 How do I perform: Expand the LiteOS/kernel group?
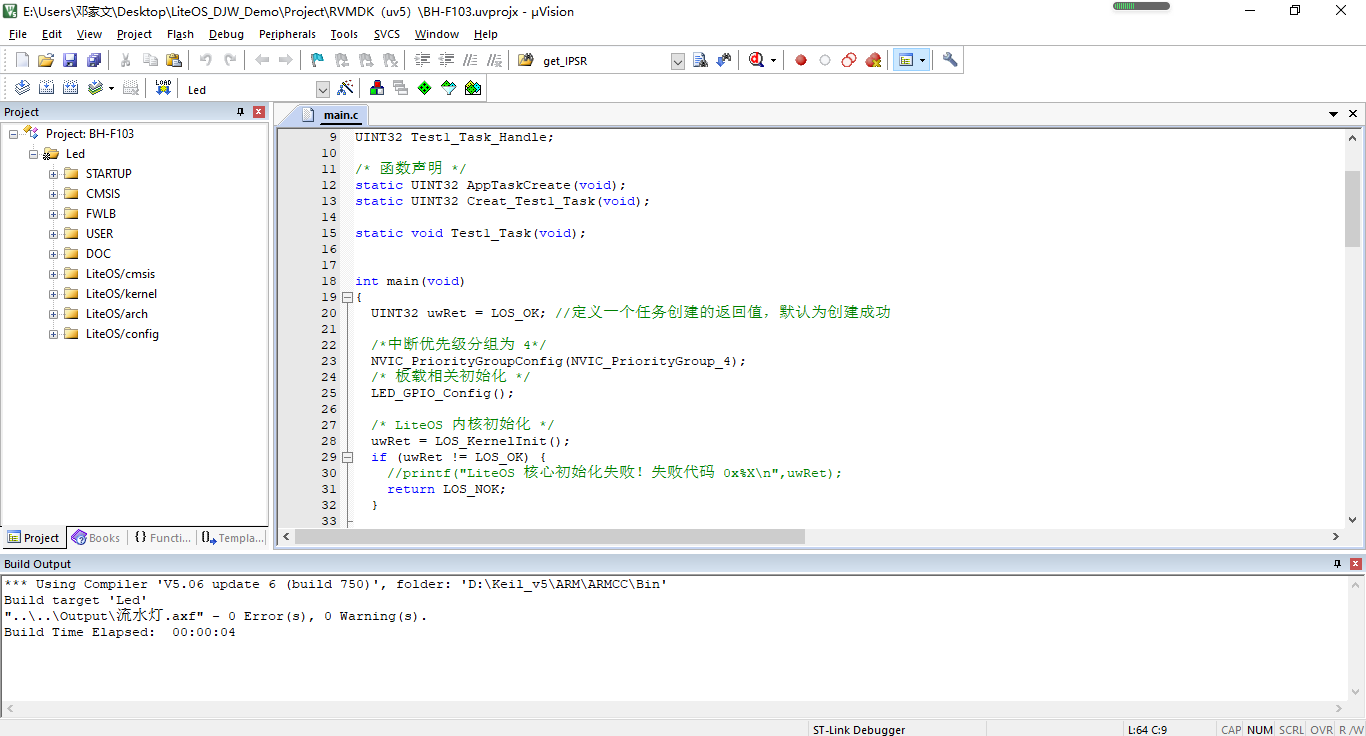point(54,294)
